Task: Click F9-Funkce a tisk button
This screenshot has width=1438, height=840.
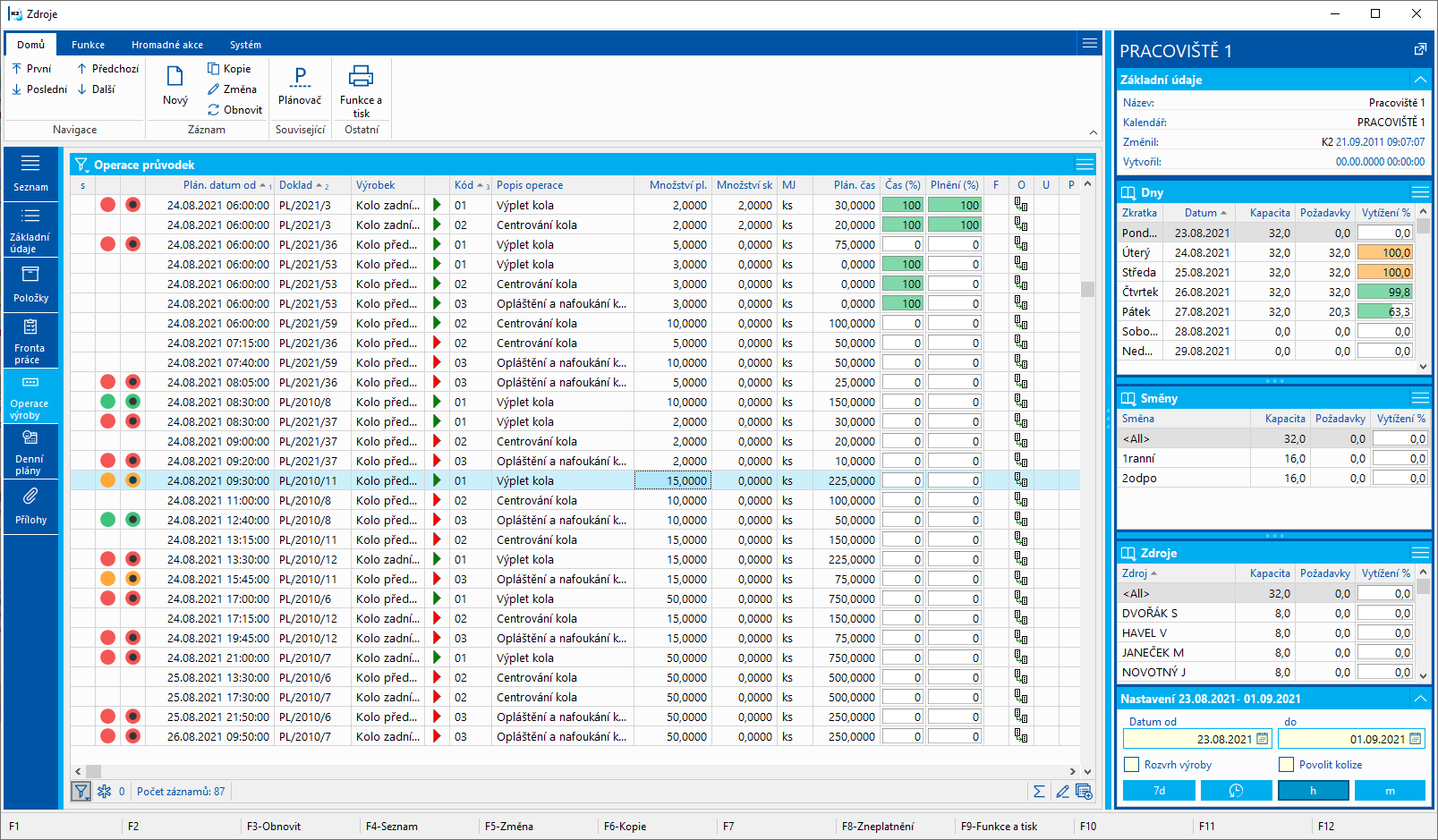Action: [x=999, y=827]
